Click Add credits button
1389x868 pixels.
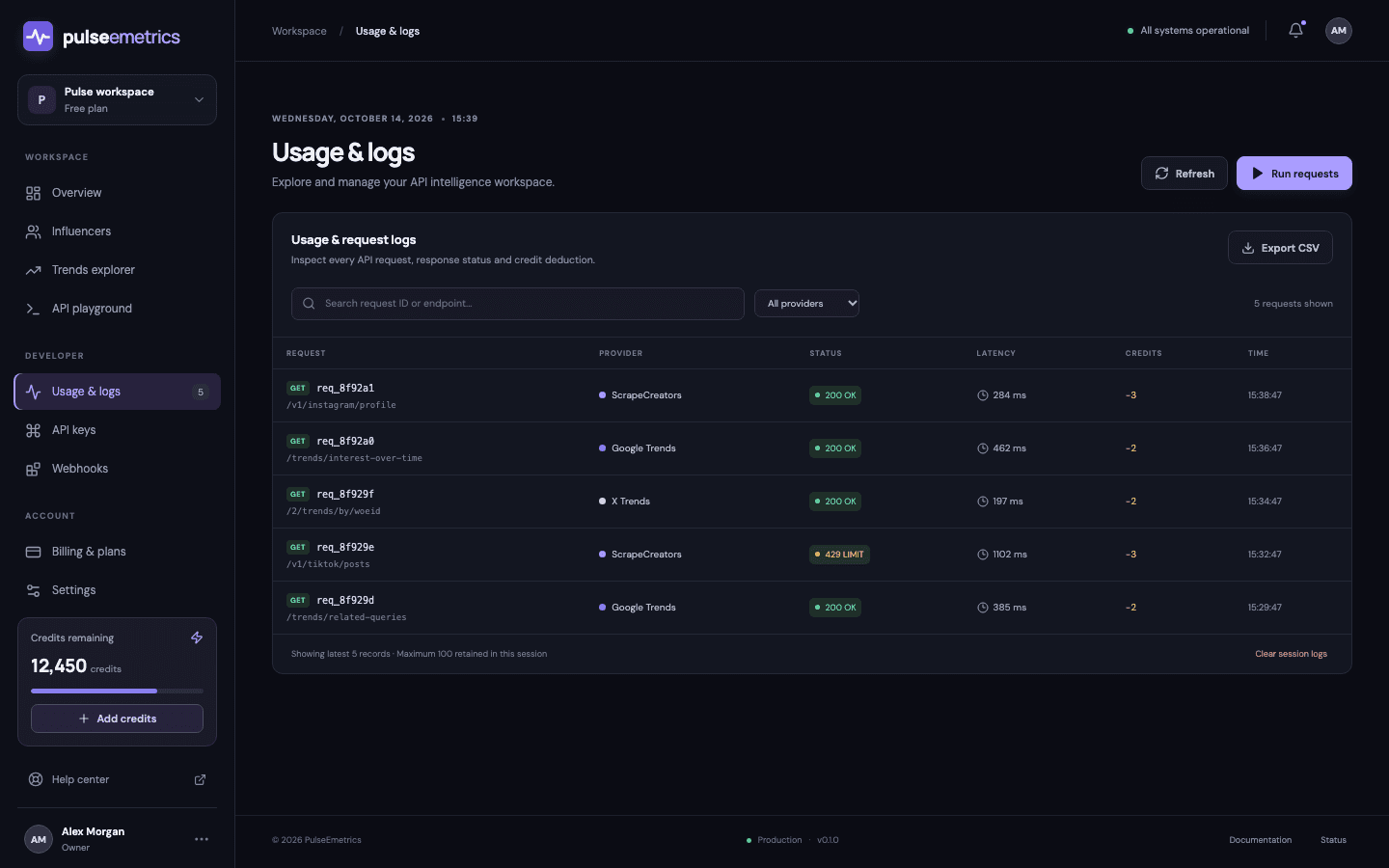click(x=117, y=719)
